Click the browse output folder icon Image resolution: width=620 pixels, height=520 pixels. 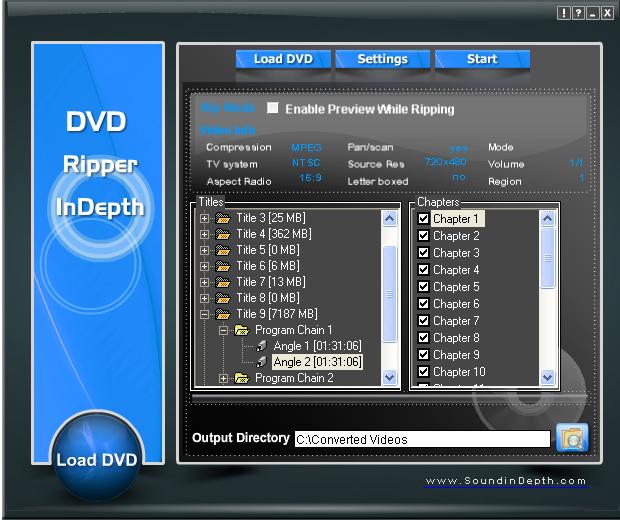click(x=572, y=437)
